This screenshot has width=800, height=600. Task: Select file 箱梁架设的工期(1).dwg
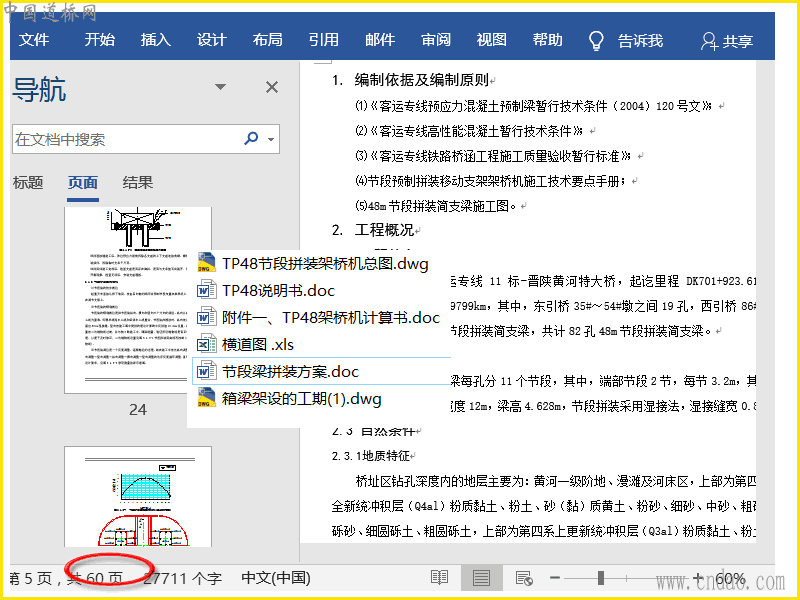point(302,398)
